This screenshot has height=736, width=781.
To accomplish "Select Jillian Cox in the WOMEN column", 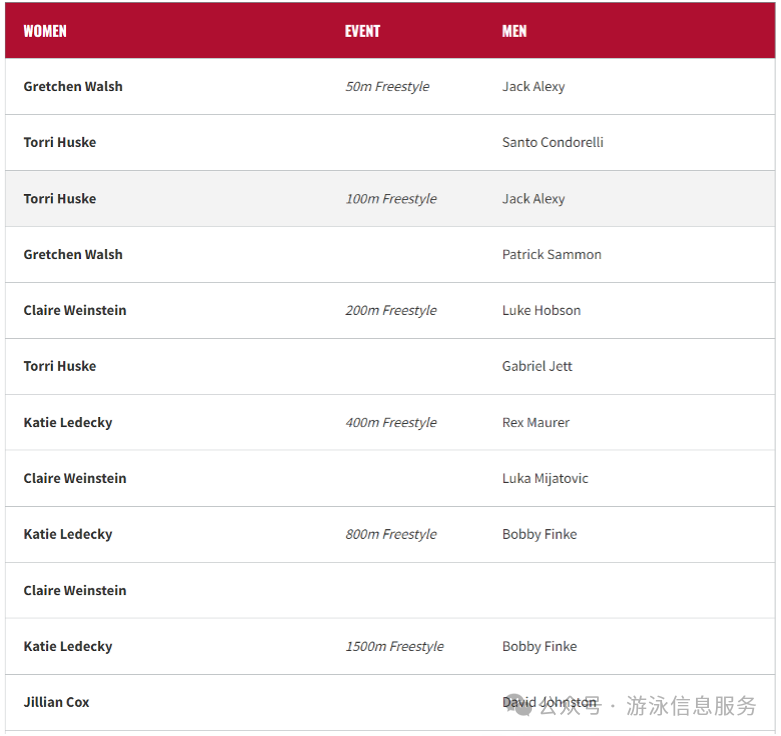I will pyautogui.click(x=56, y=703).
